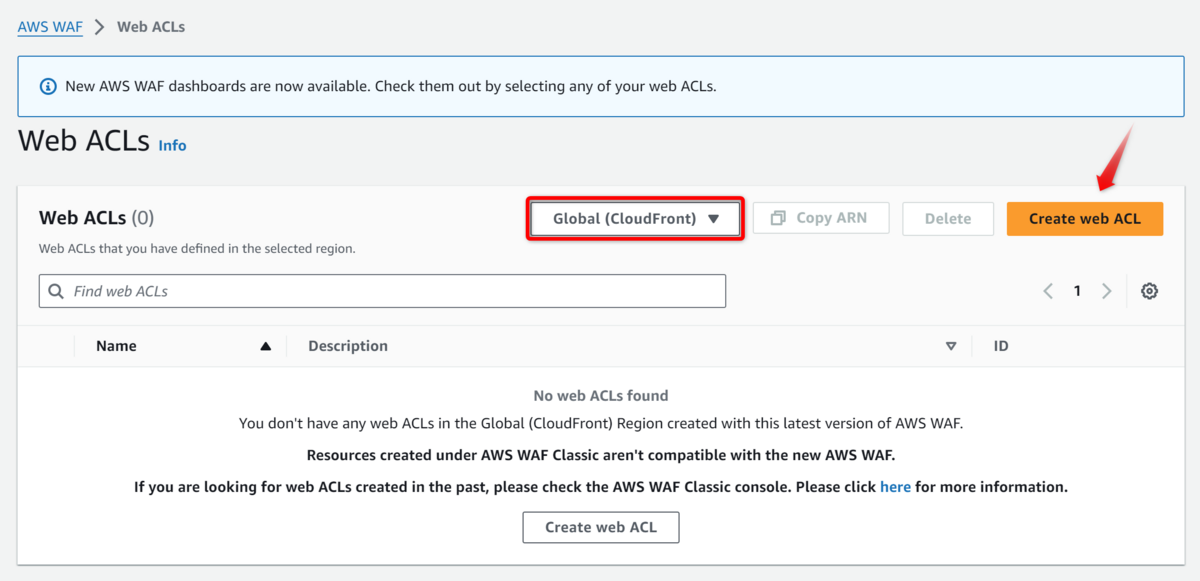Click the Copy ARN button

(820, 218)
